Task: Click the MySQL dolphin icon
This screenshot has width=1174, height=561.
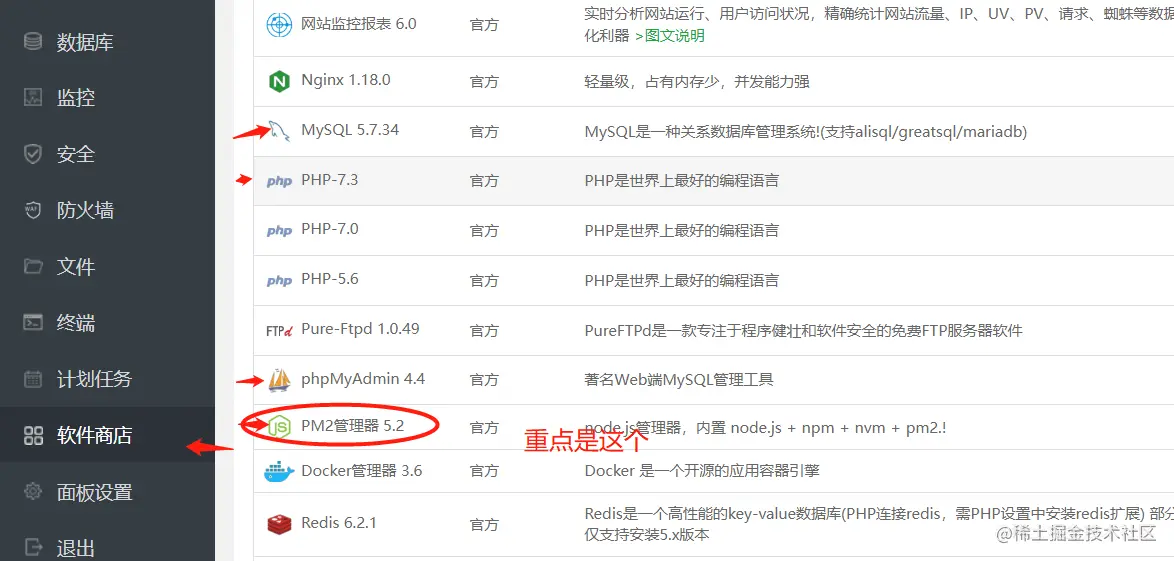Action: [x=279, y=131]
